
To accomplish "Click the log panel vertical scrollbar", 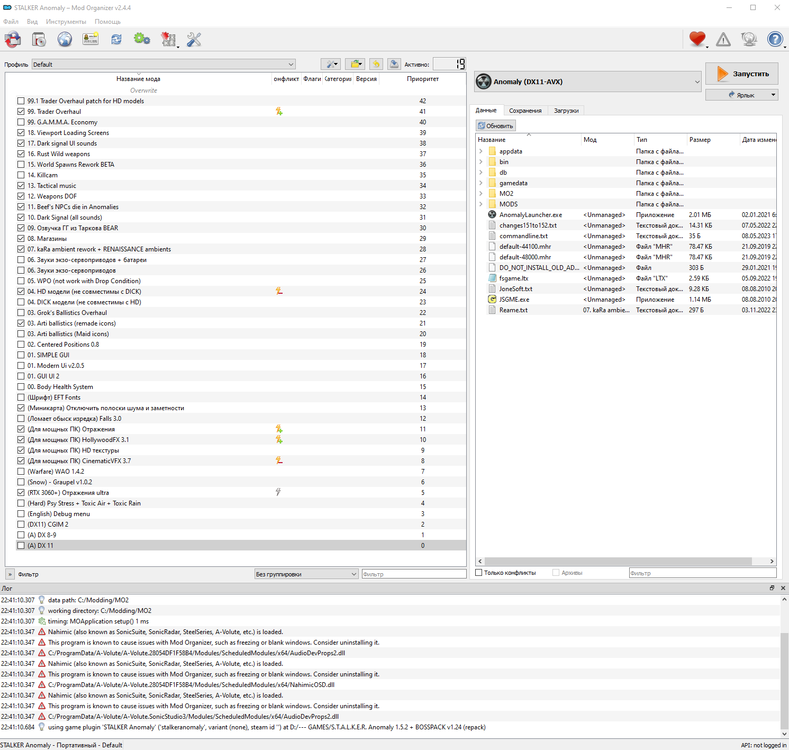I will (x=784, y=682).
